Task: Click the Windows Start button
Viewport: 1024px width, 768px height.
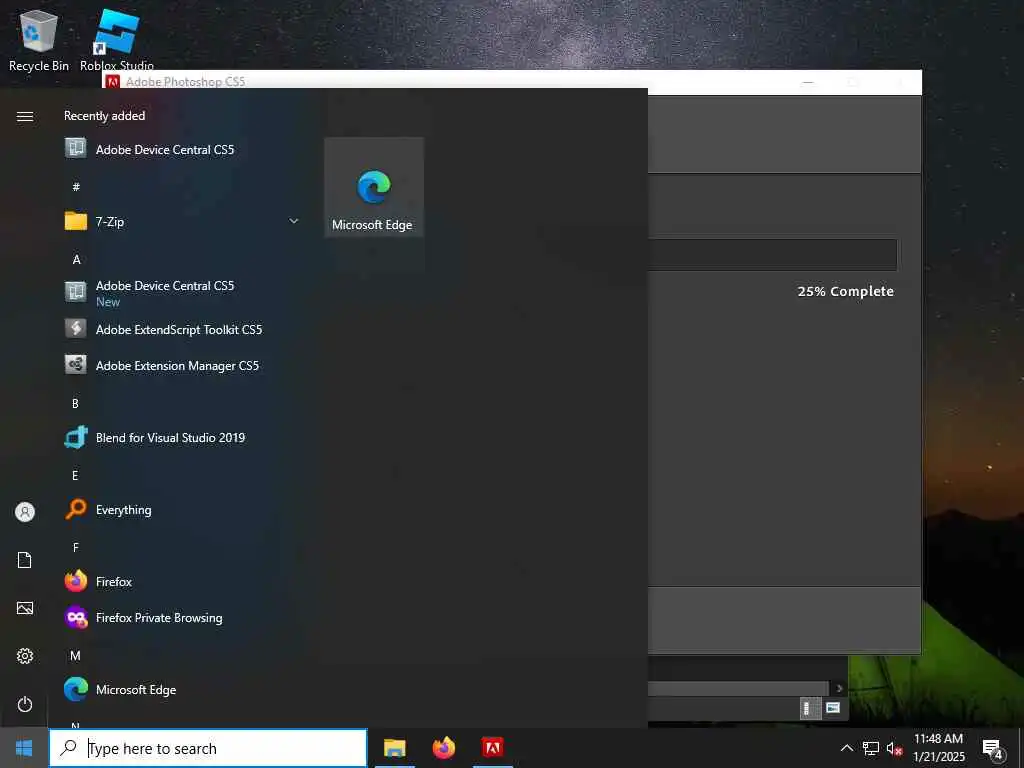Action: point(24,748)
